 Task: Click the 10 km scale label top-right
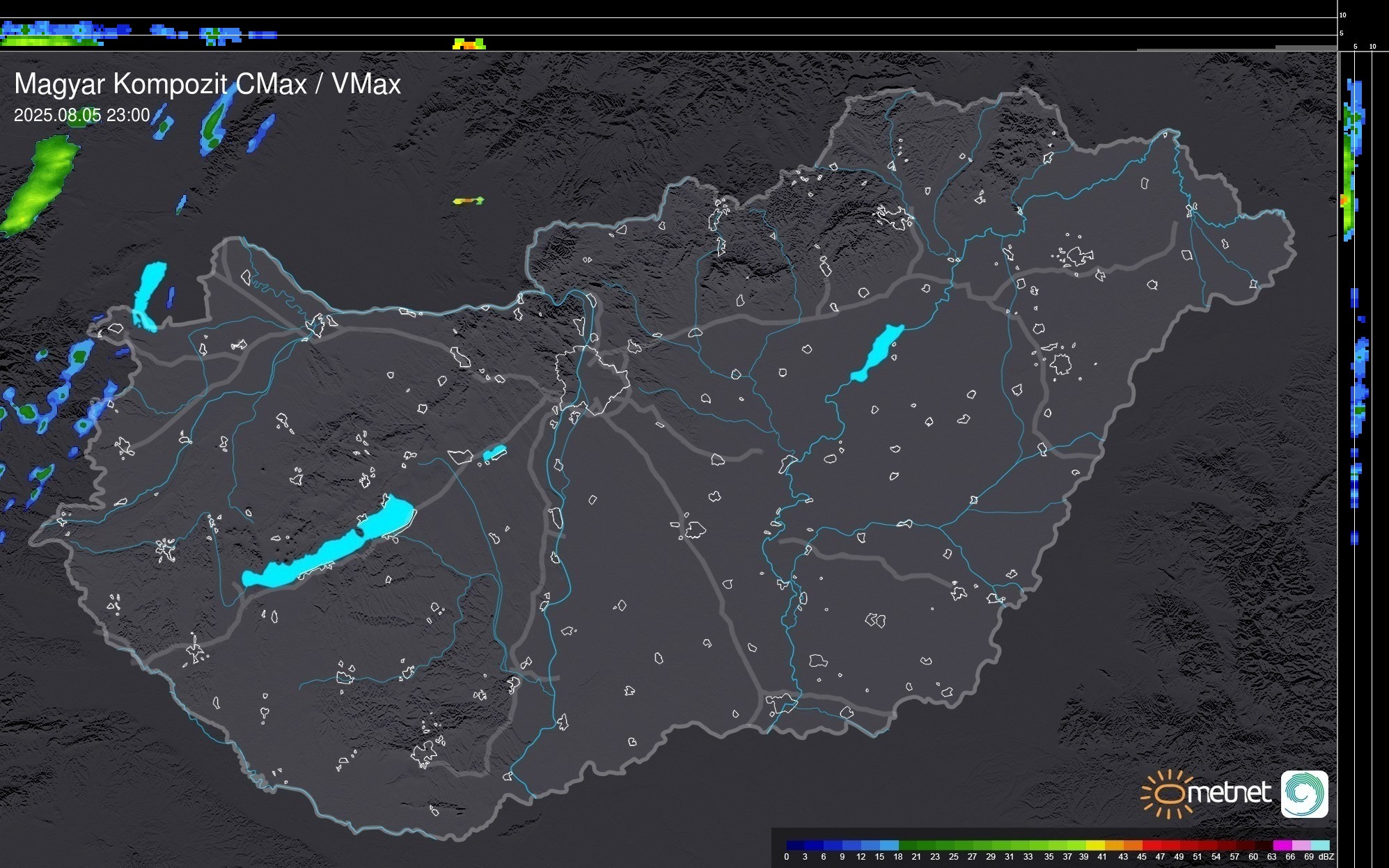point(1343,15)
